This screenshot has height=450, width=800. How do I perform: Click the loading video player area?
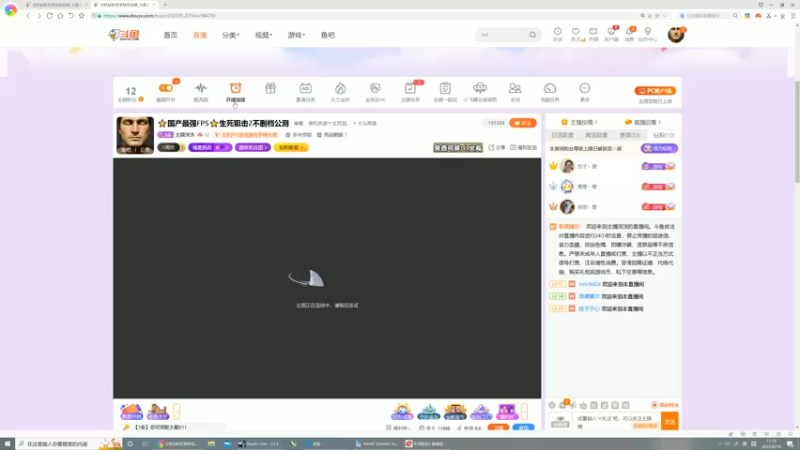[327, 278]
